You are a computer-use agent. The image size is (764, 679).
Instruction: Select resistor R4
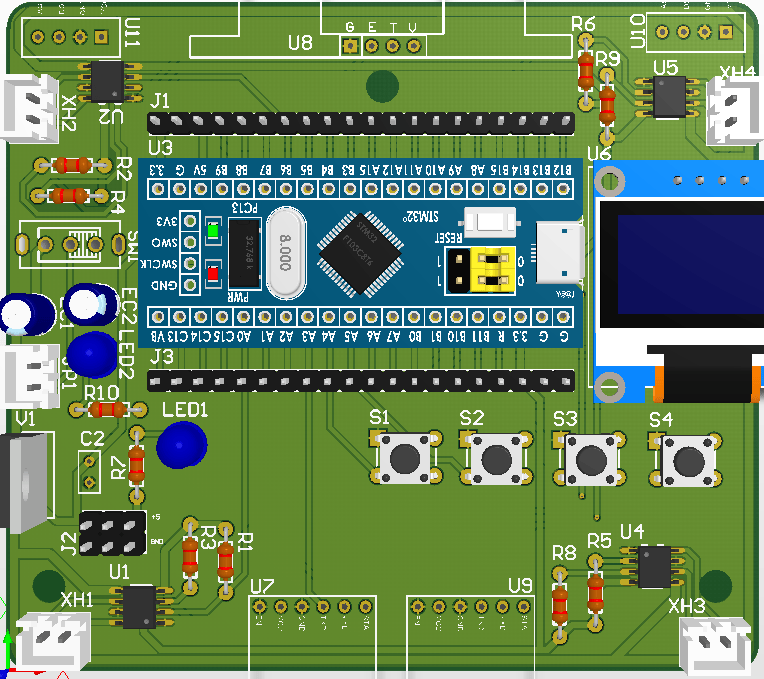pyautogui.click(x=69, y=196)
